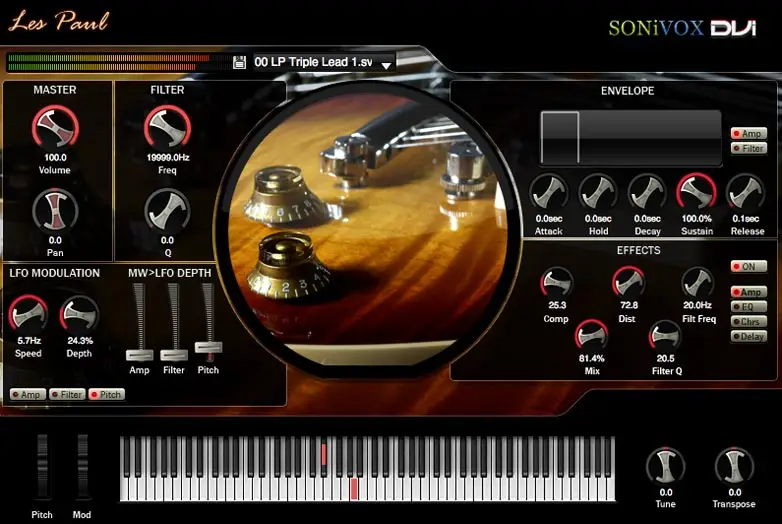This screenshot has width=782, height=524.
Task: Click the Envelope Hold knob
Action: [598, 193]
